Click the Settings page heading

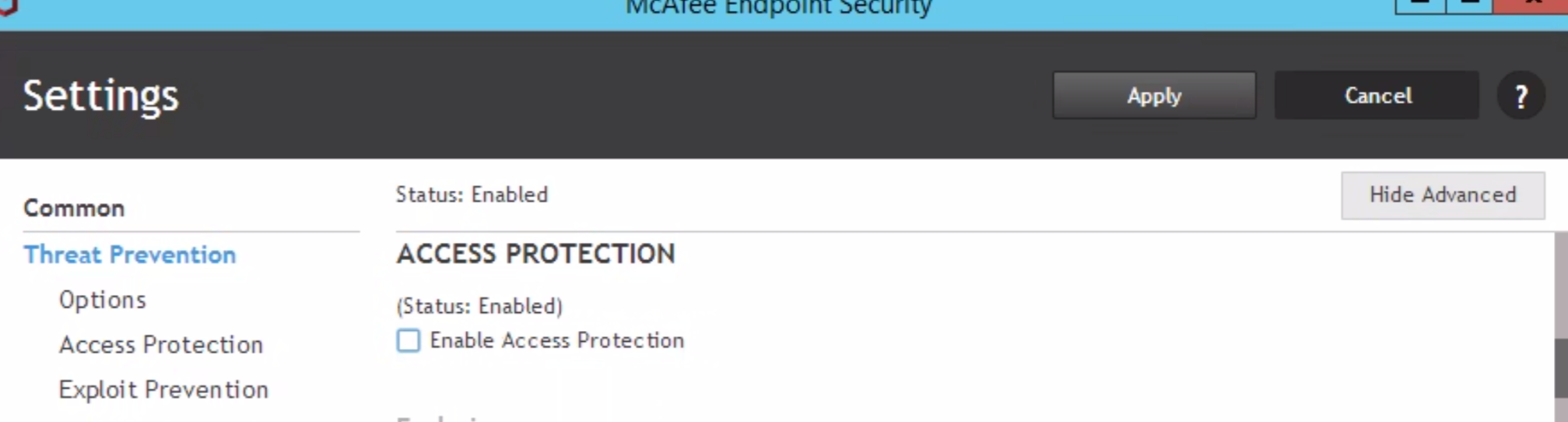[x=100, y=96]
